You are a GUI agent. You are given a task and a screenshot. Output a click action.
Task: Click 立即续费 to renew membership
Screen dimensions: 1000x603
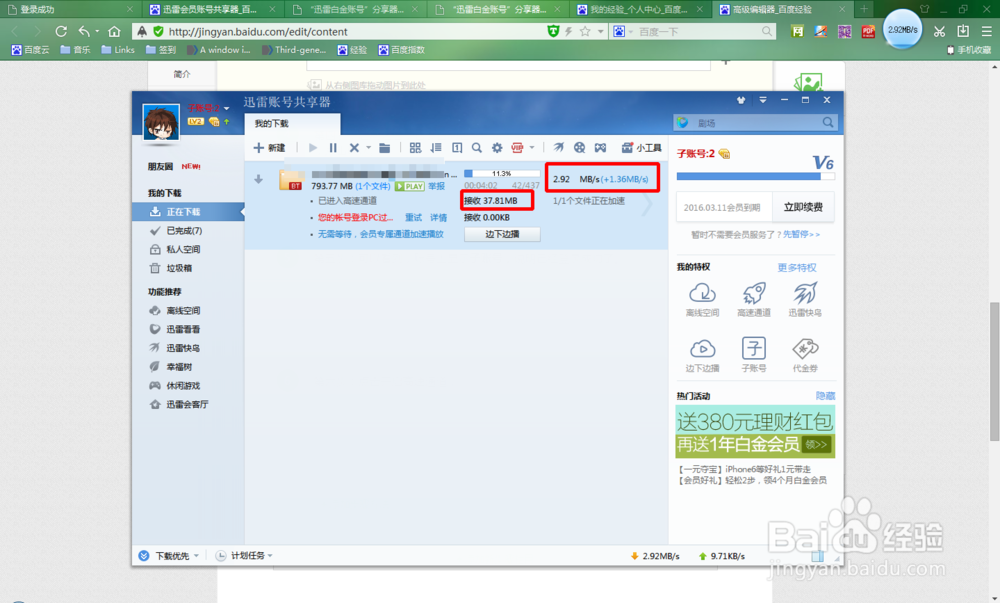[x=803, y=207]
